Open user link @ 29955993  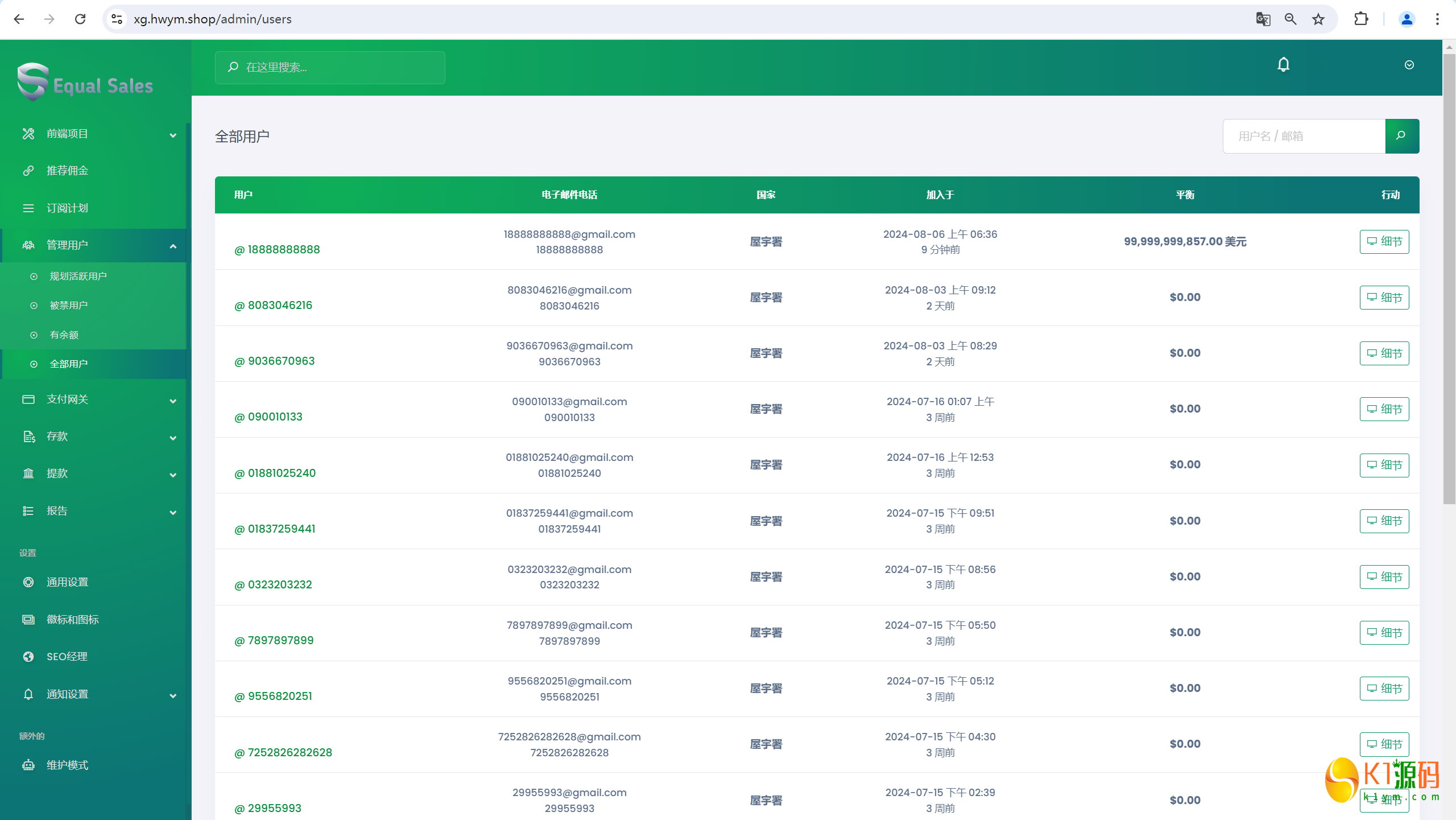click(x=268, y=809)
